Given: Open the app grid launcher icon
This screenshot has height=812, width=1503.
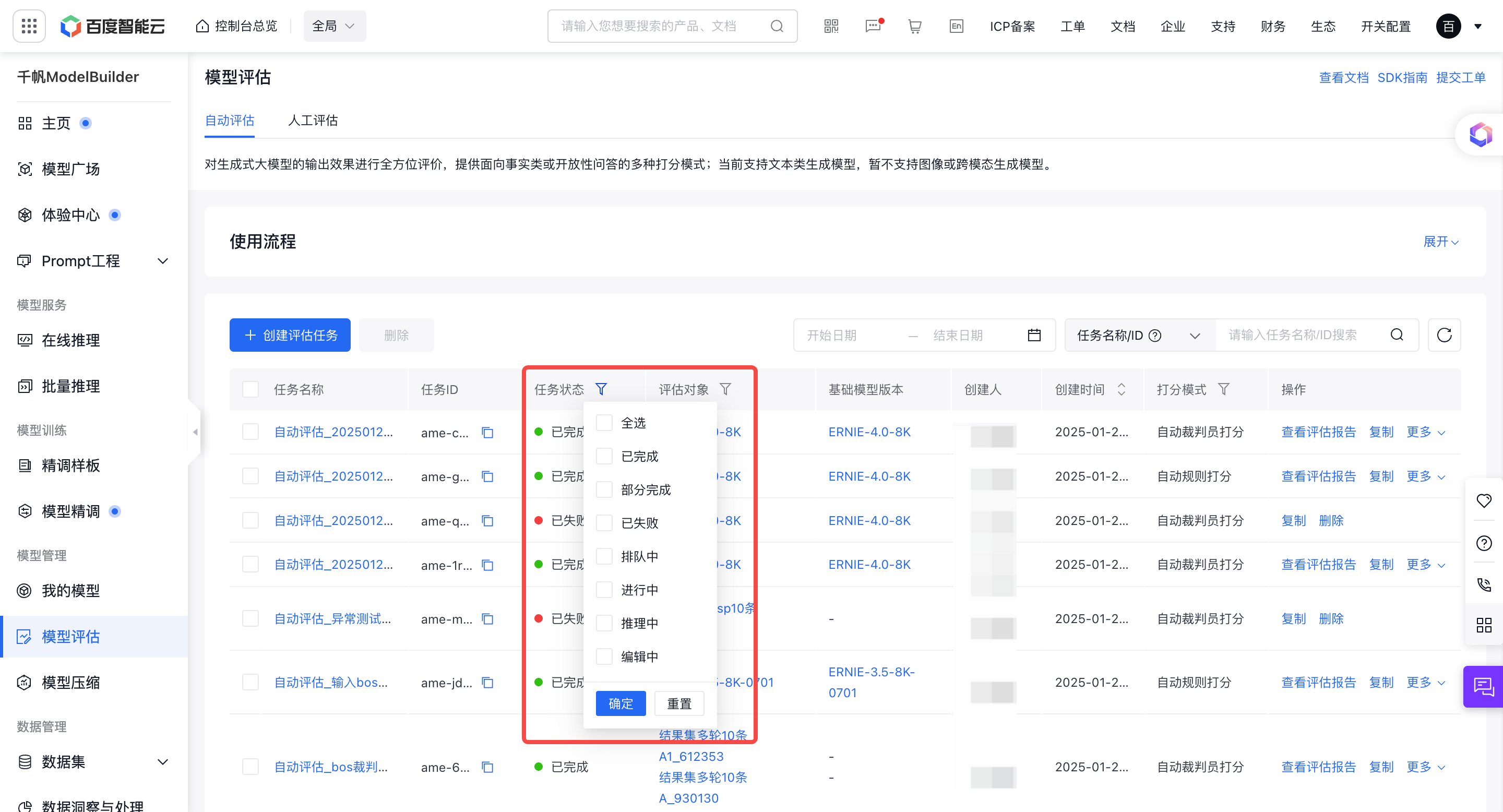Looking at the screenshot, I should (x=29, y=26).
